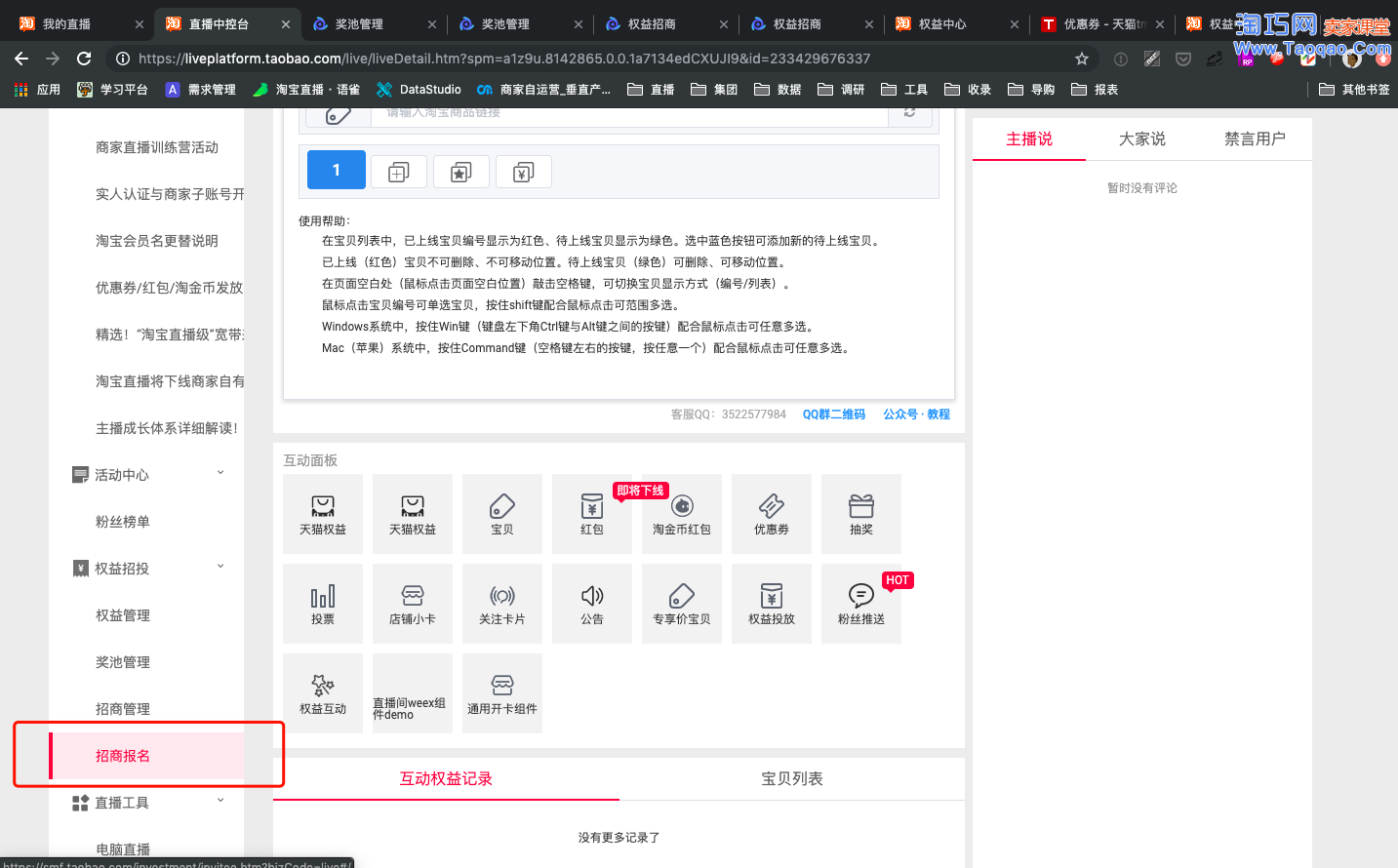Open the 学习平台 bookmark
Viewport: 1398px width, 868px height.
[x=112, y=90]
